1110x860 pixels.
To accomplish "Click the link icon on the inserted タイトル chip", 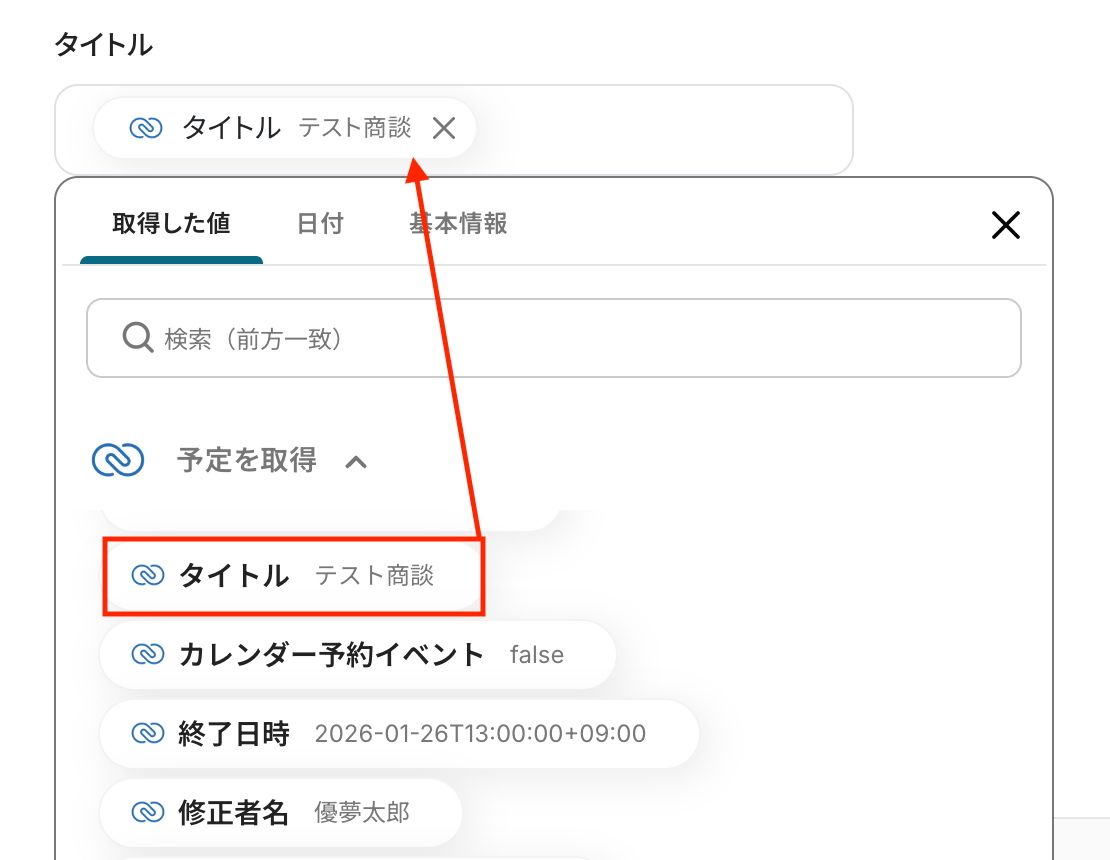I will (146, 128).
